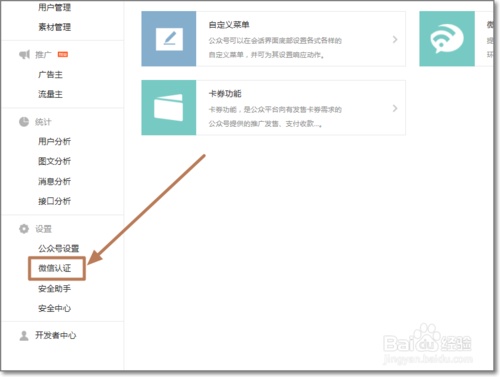Viewport: 500px width, 377px height.
Task: Open the 广告主 menu item
Action: tap(50, 74)
